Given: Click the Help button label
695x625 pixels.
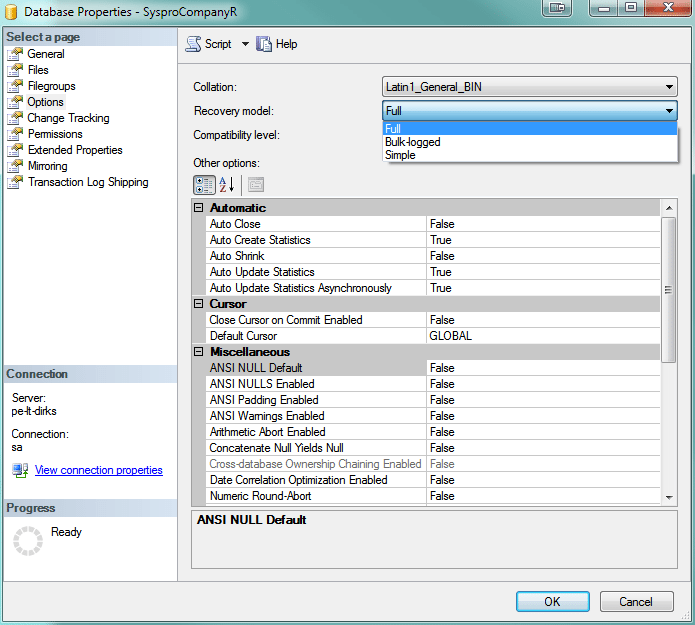Looking at the screenshot, I should pyautogui.click(x=286, y=44).
